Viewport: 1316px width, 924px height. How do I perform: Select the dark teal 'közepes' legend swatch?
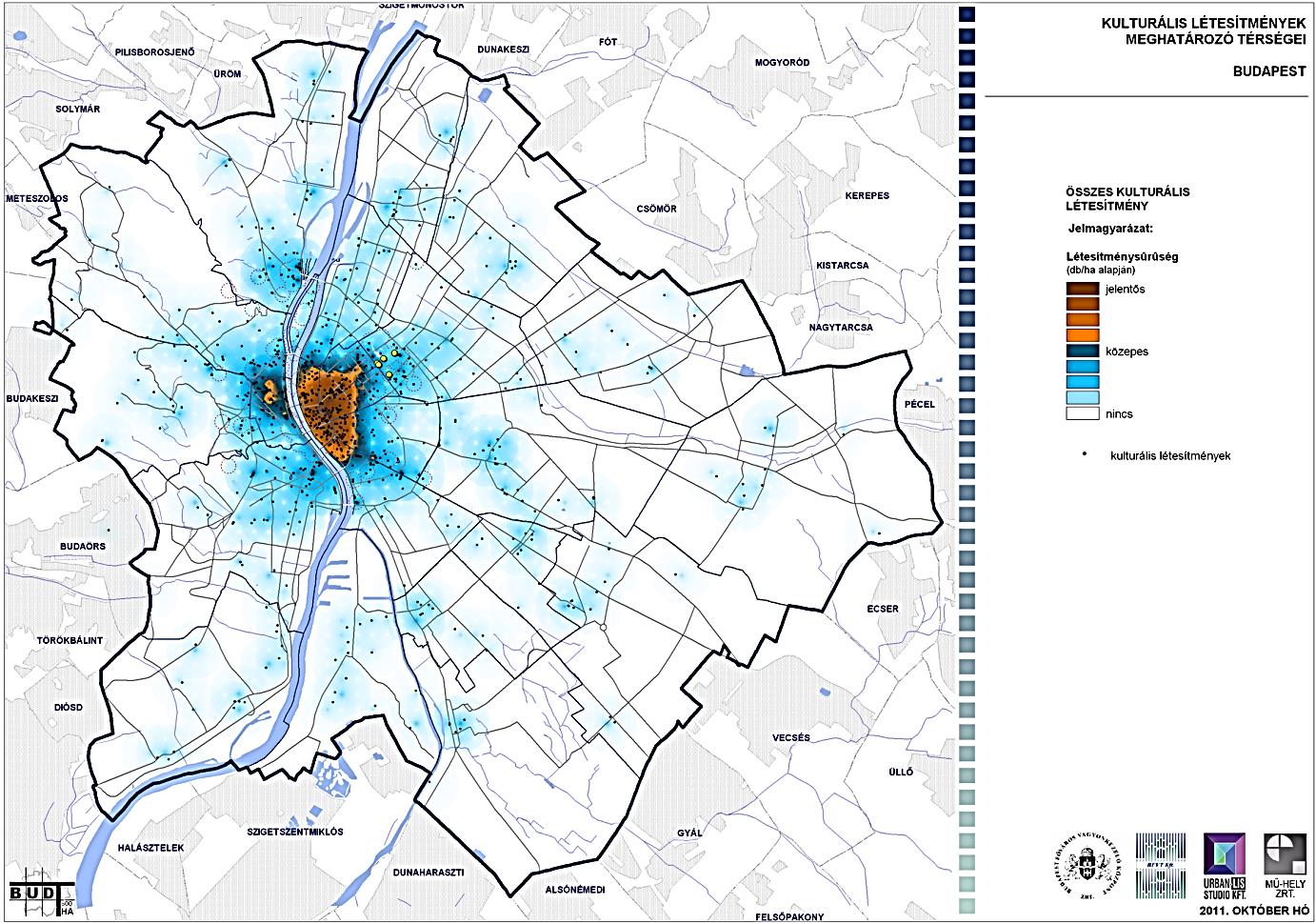pyautogui.click(x=1083, y=352)
